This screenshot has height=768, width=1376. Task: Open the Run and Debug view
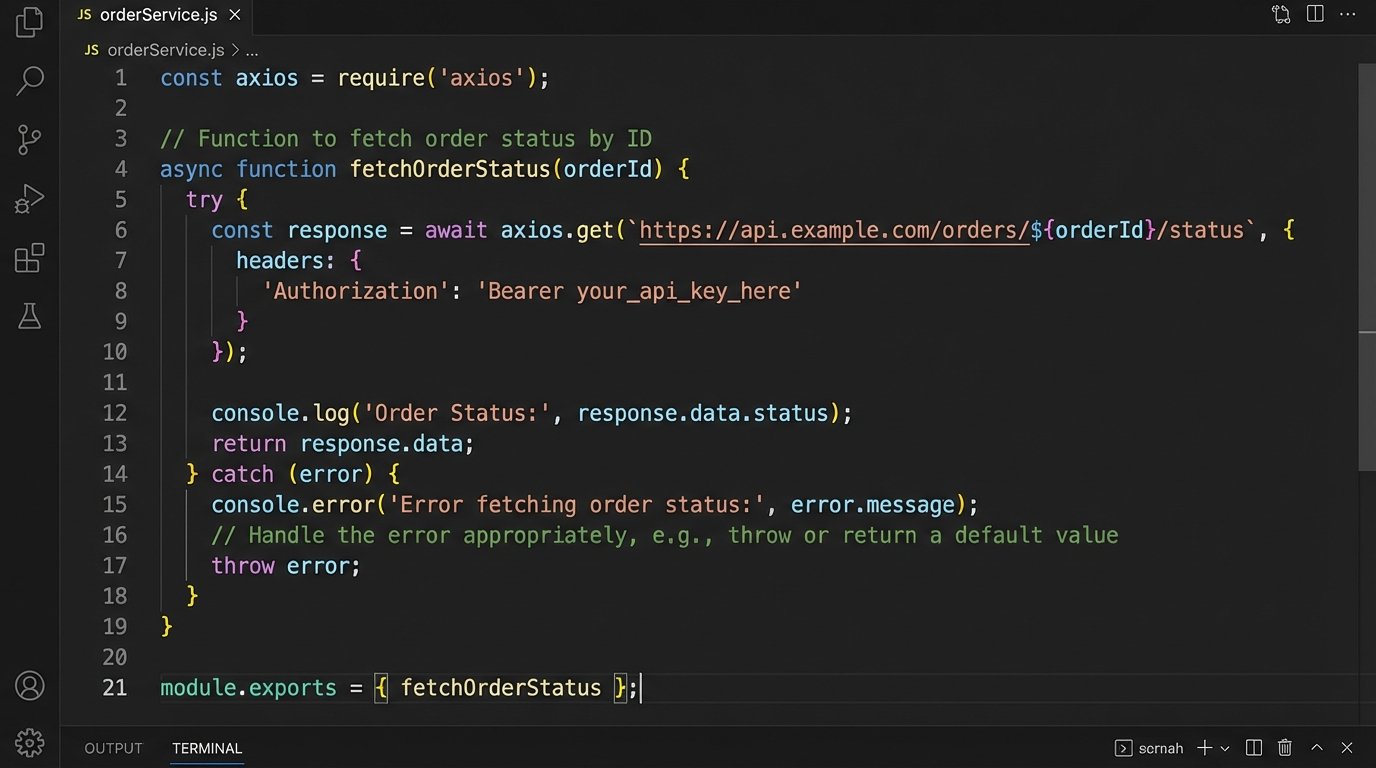30,199
